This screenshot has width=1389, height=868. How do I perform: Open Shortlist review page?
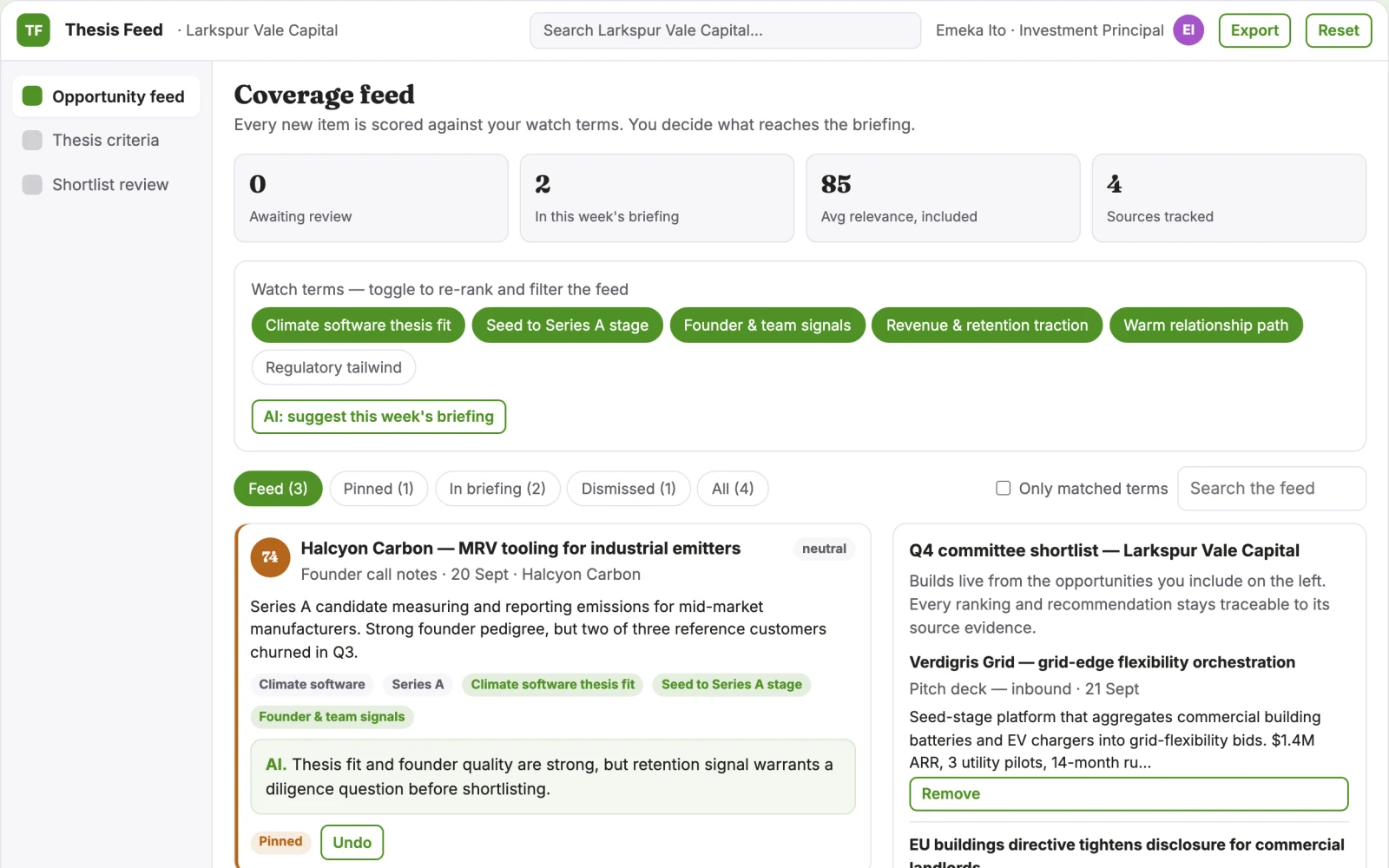click(x=106, y=184)
